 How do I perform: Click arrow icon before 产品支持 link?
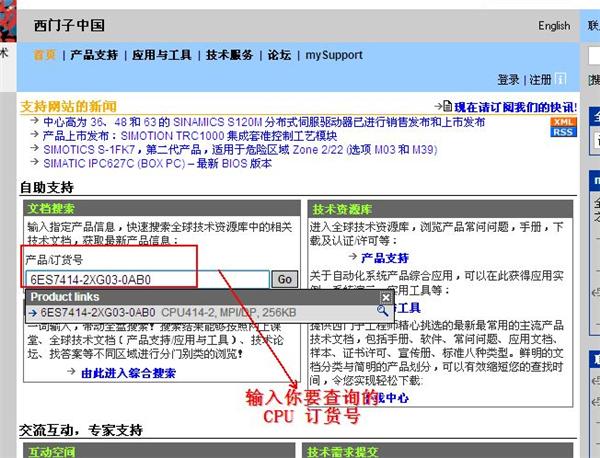[353, 256]
